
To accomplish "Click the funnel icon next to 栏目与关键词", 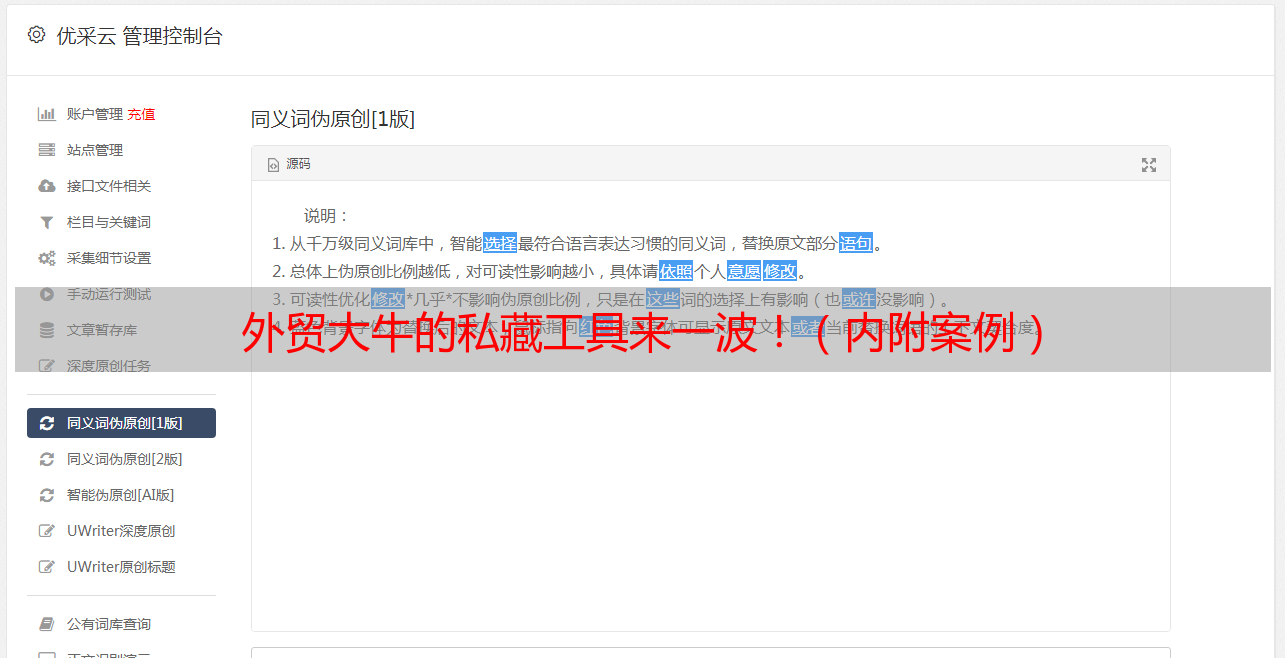I will coord(46,222).
